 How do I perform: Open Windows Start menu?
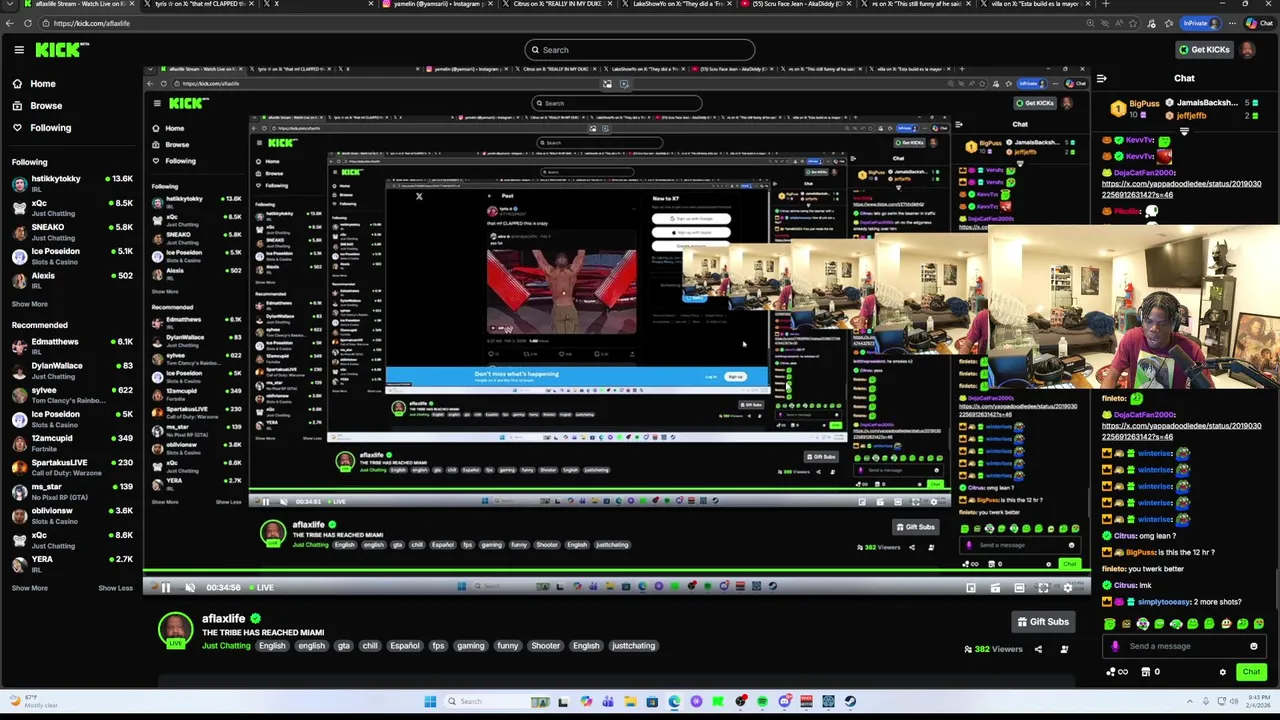coord(430,702)
